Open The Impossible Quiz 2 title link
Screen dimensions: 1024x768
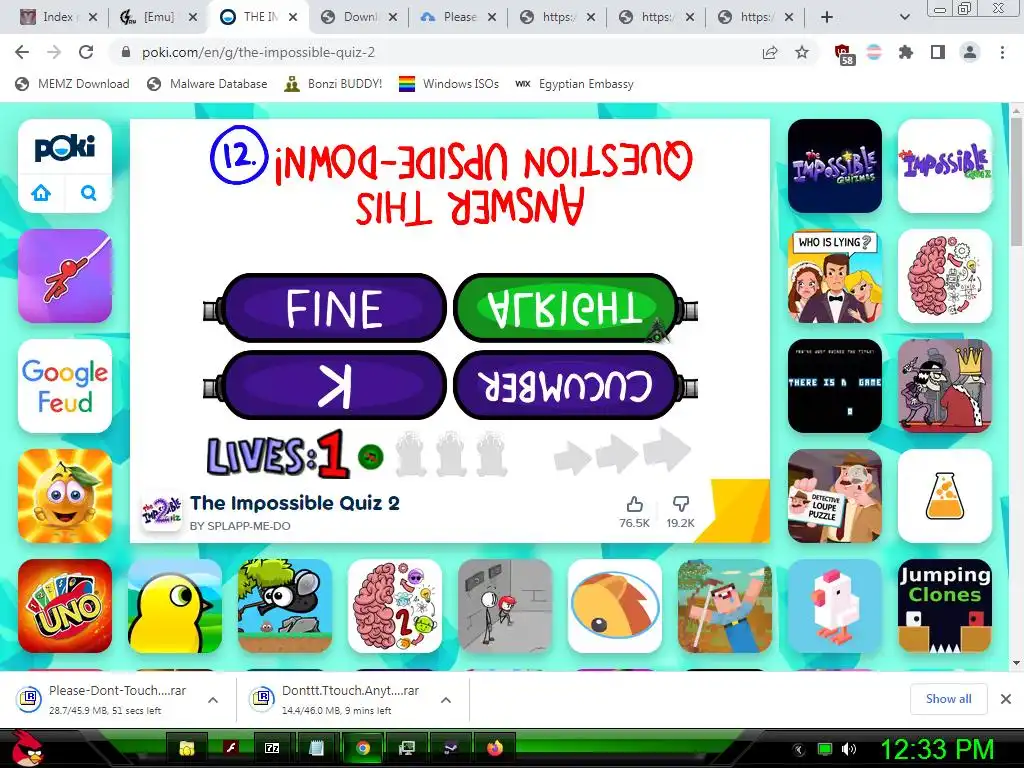tap(295, 503)
